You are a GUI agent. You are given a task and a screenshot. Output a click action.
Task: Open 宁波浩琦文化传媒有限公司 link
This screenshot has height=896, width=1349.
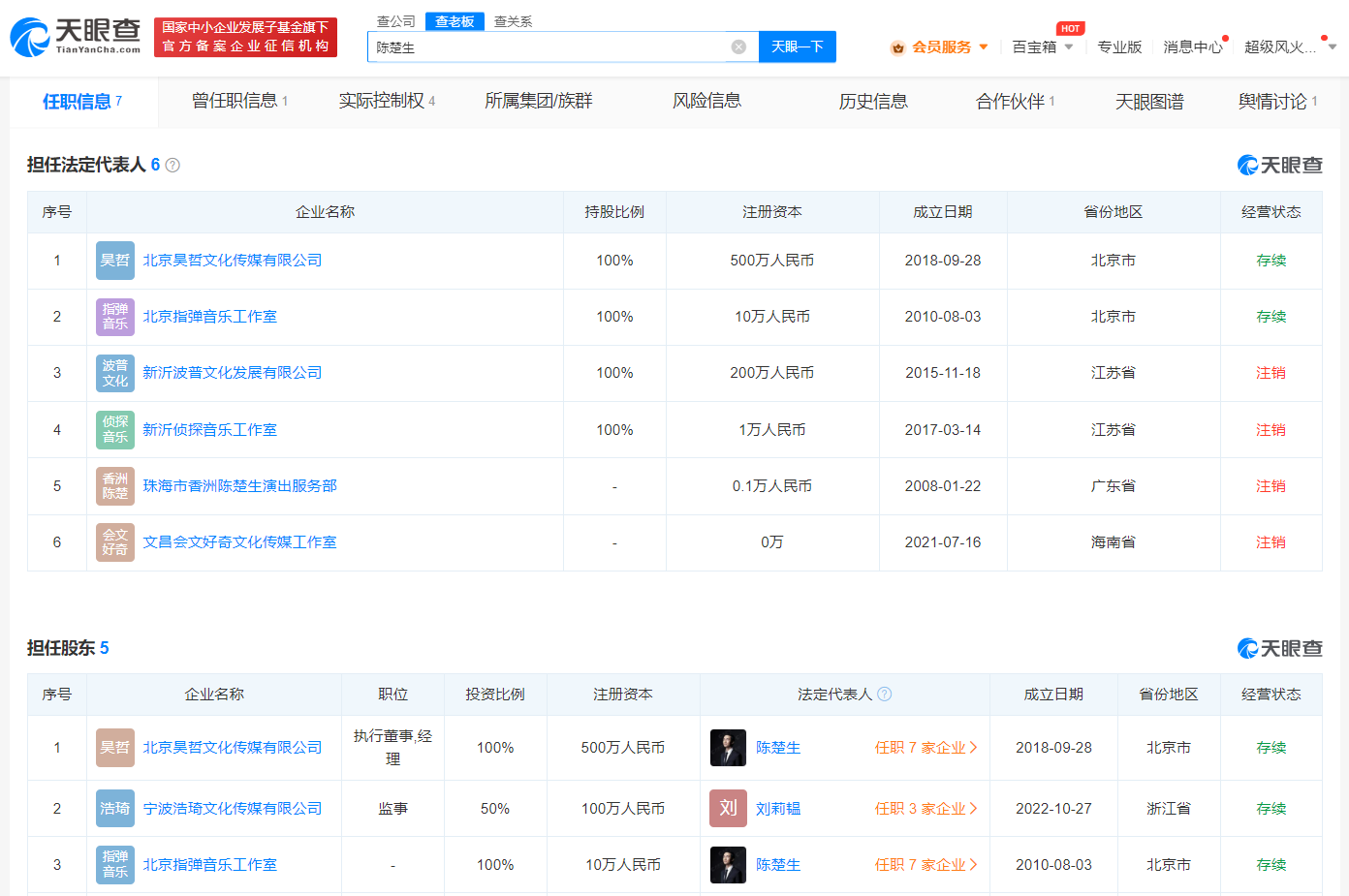(233, 809)
